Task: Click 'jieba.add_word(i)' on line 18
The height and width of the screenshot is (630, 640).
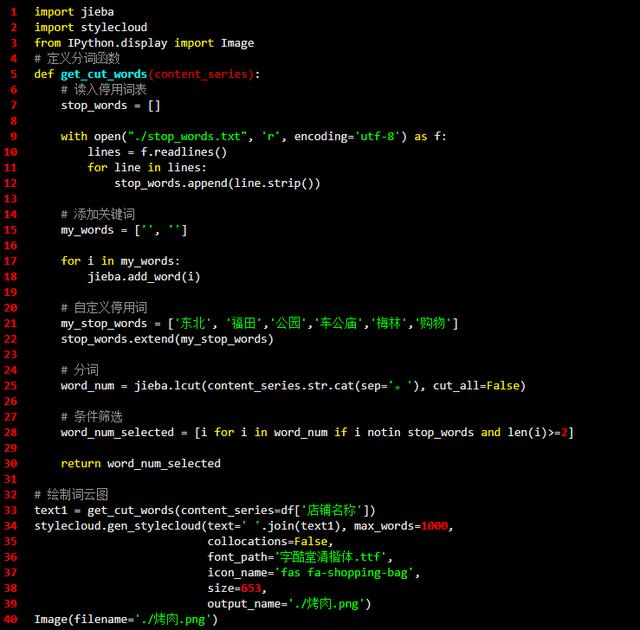Action: (144, 277)
